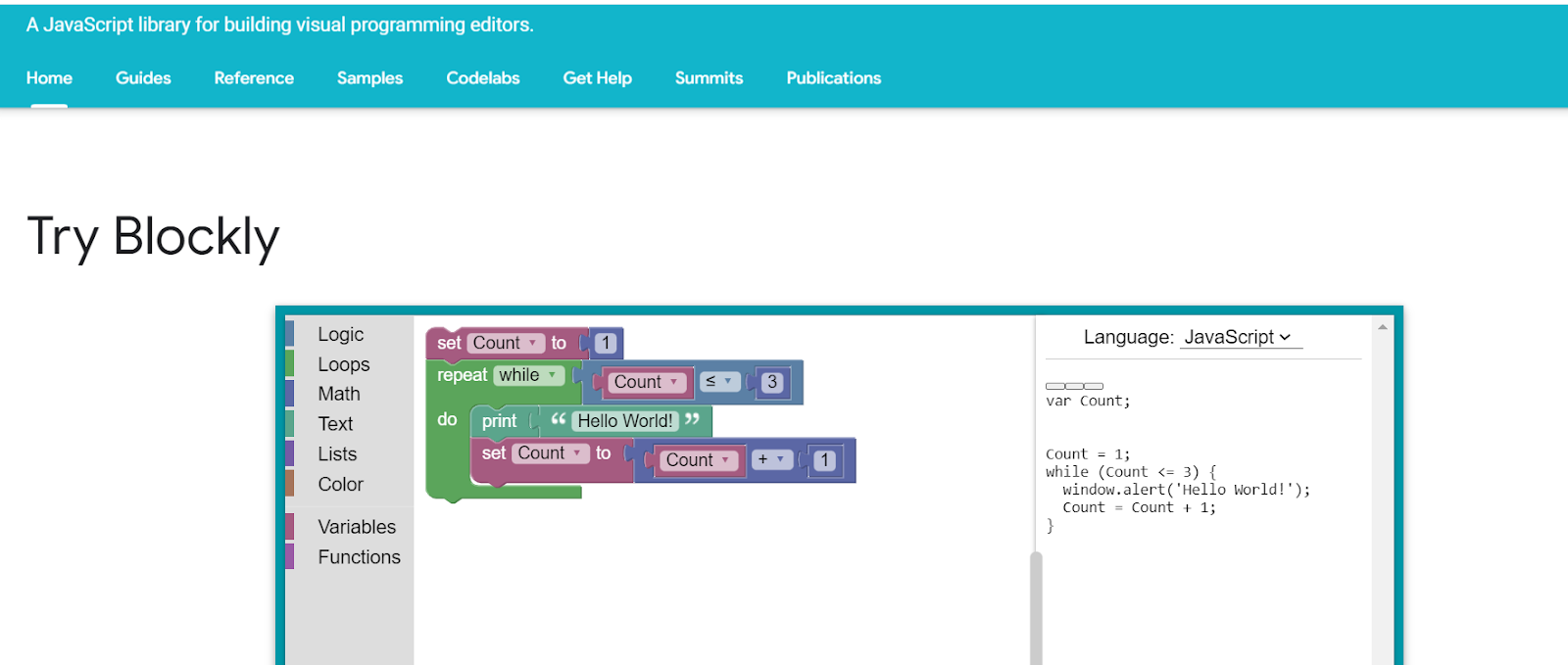
Task: Edit the Hello World! text field
Action: point(625,421)
